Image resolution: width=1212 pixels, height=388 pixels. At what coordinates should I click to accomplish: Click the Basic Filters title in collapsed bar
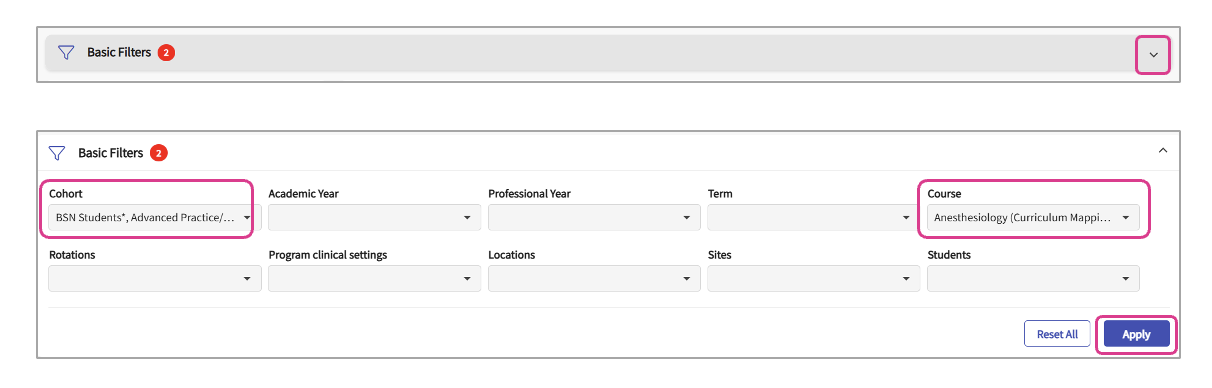(119, 52)
